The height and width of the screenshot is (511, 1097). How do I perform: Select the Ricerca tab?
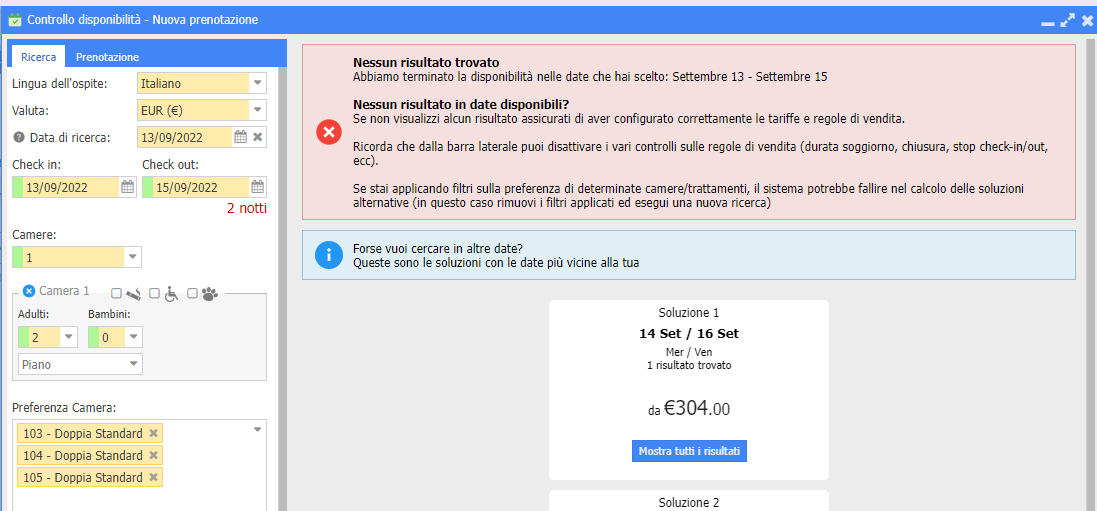[38, 57]
